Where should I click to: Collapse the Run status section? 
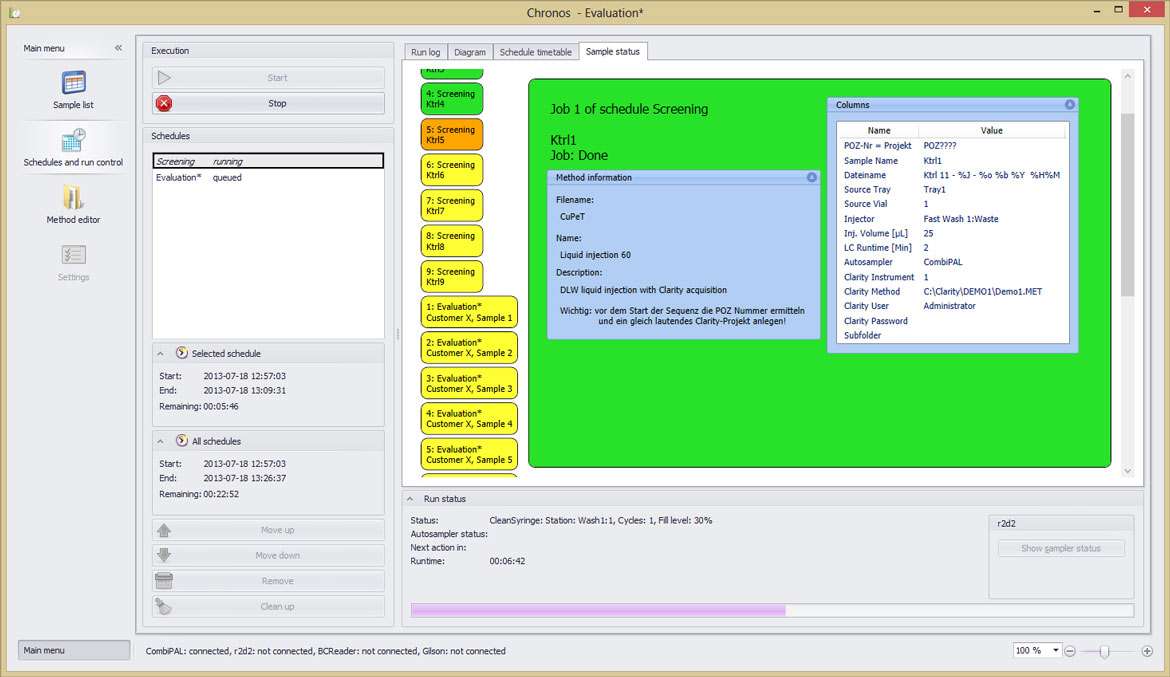410,499
